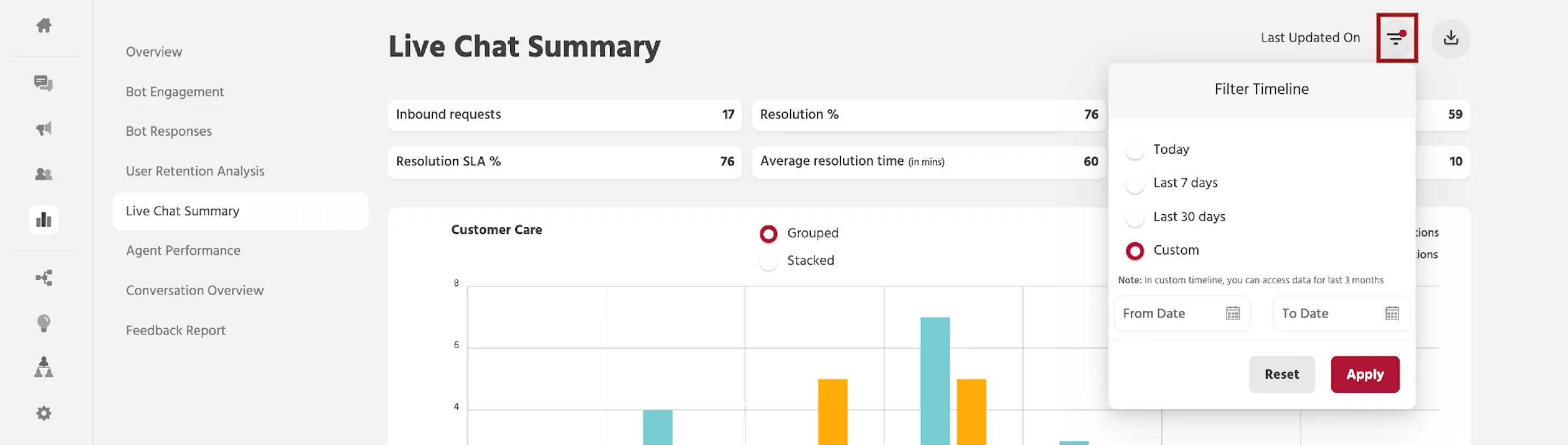Click the From Date input field
This screenshot has width=1568, height=445.
click(x=1182, y=314)
